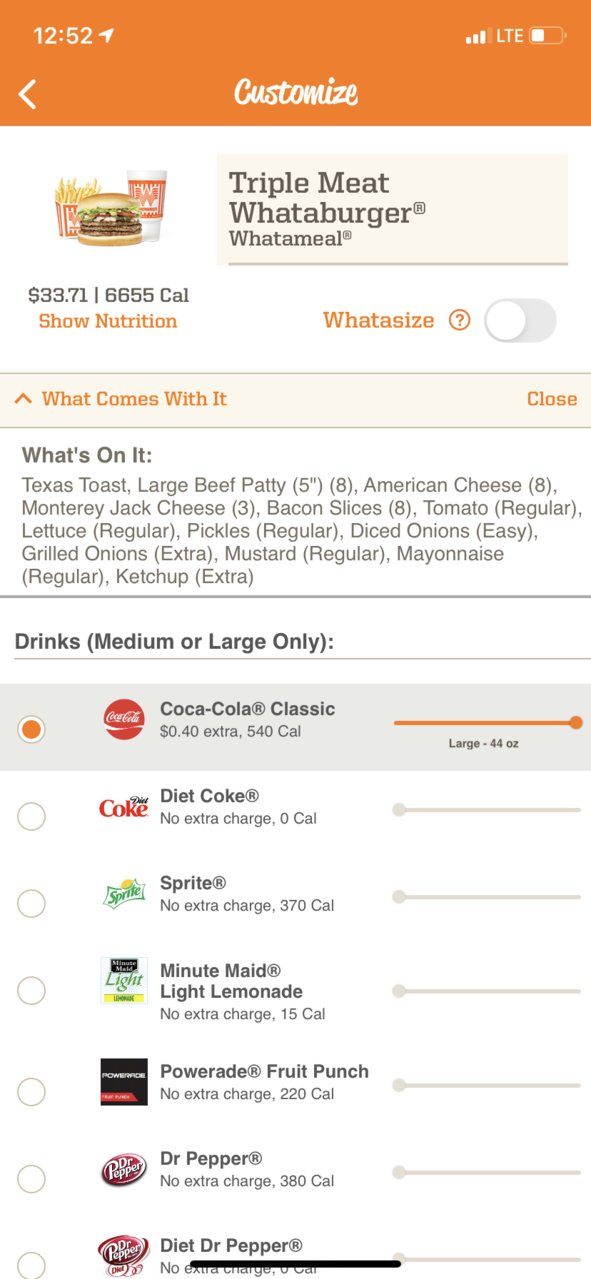Image resolution: width=591 pixels, height=1279 pixels.
Task: Tap the Triple Meat Whataburger meal image
Action: pos(110,208)
